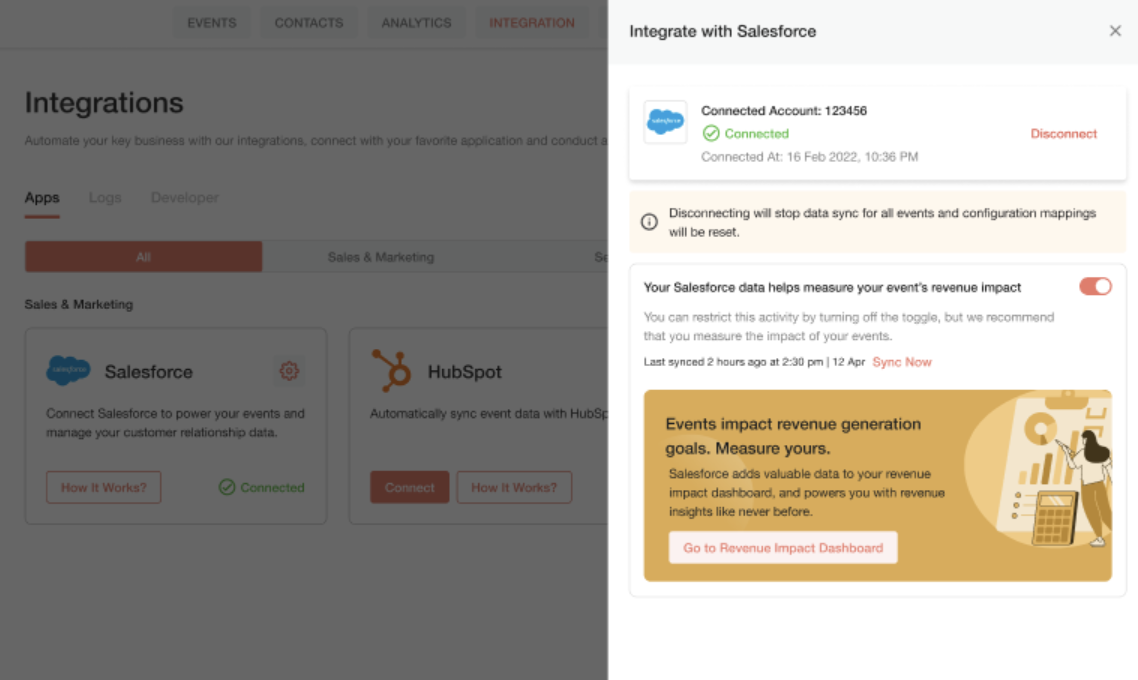
Task: Click Sync Now link
Action: pyautogui.click(x=901, y=362)
